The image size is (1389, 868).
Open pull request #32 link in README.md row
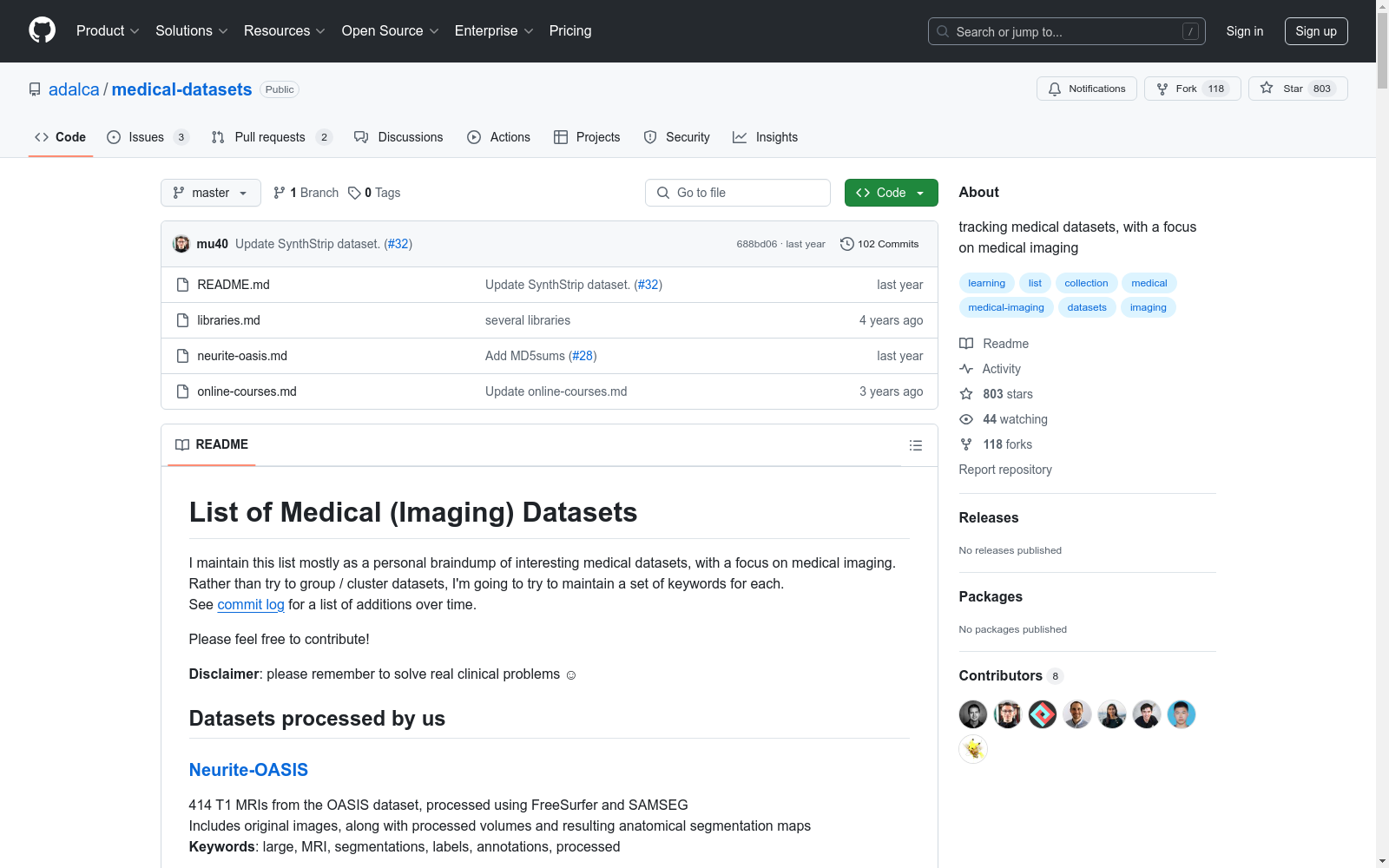pyautogui.click(x=648, y=285)
